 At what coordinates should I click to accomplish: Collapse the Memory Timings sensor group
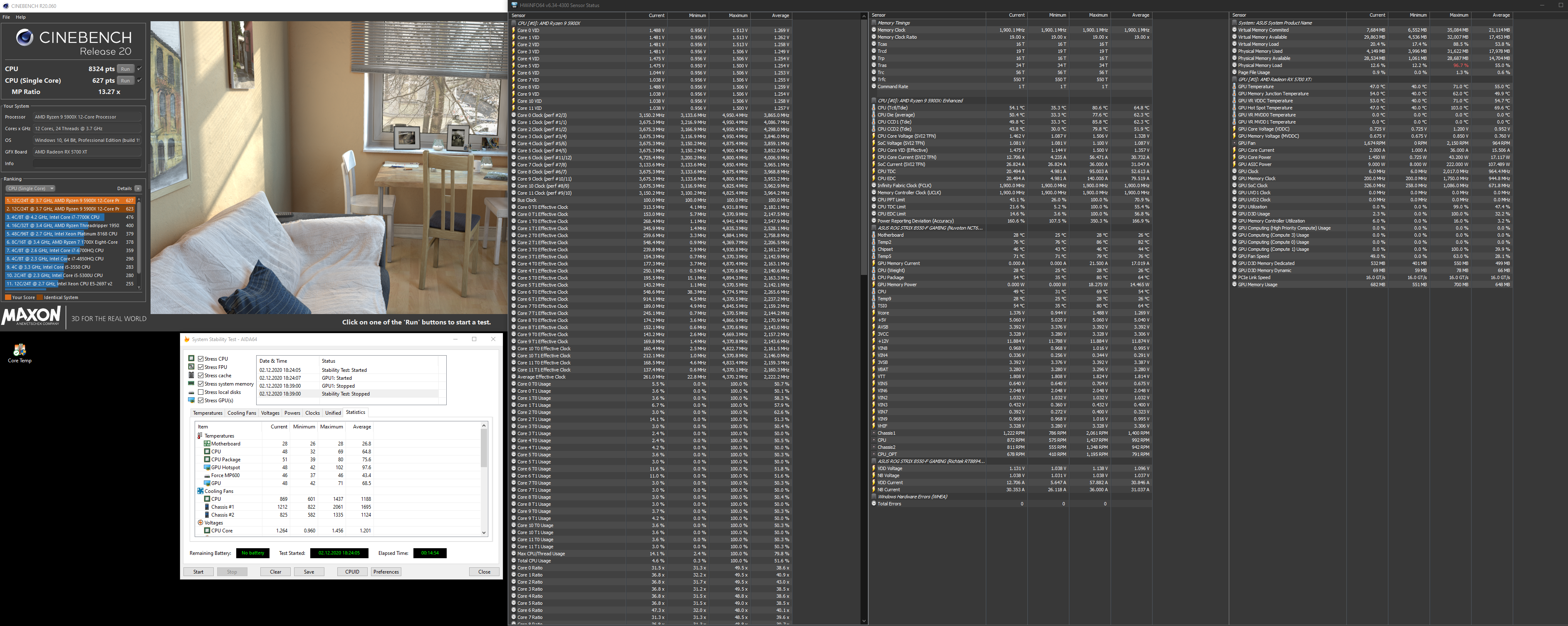pos(874,22)
